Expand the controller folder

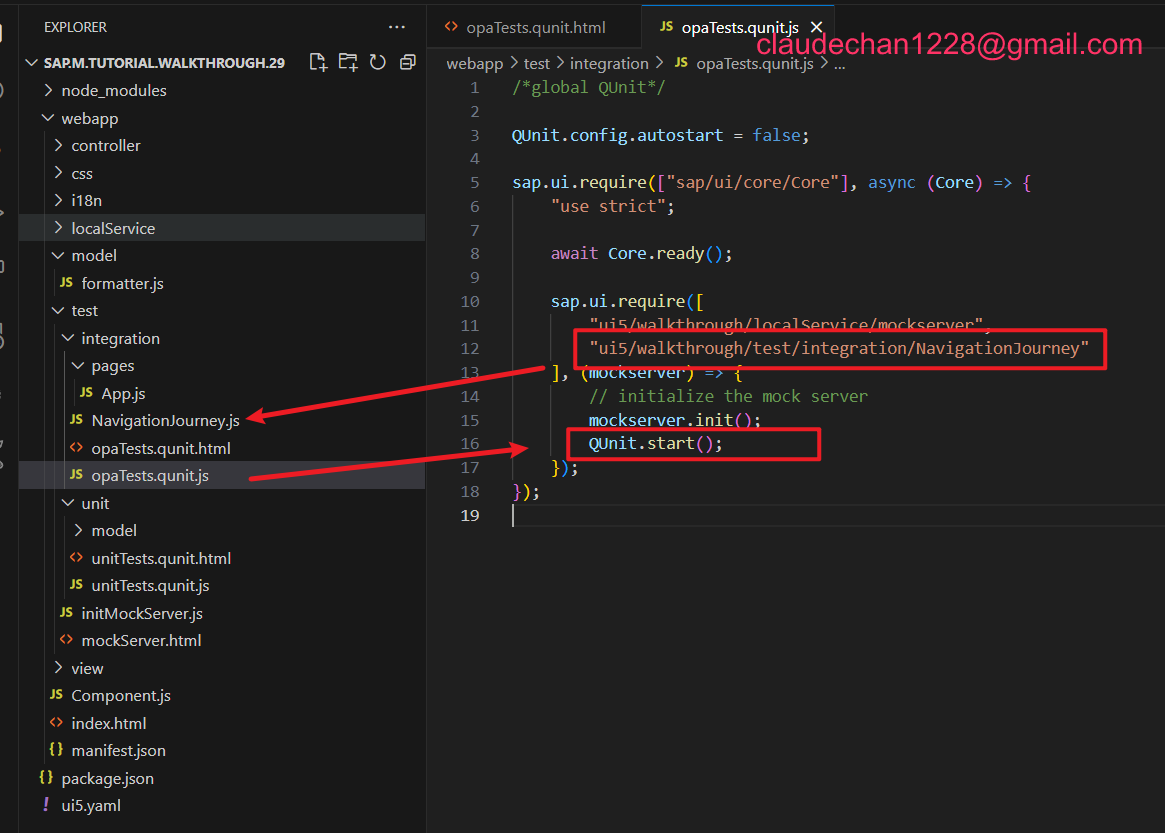point(105,145)
